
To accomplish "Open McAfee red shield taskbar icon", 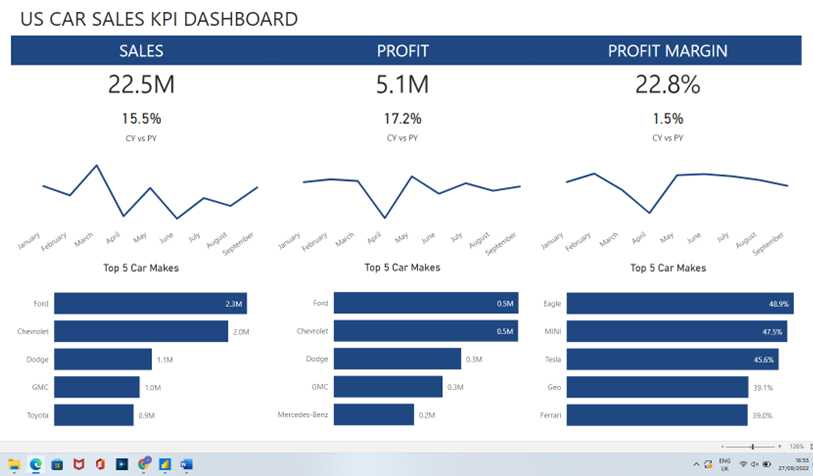I will tap(79, 464).
